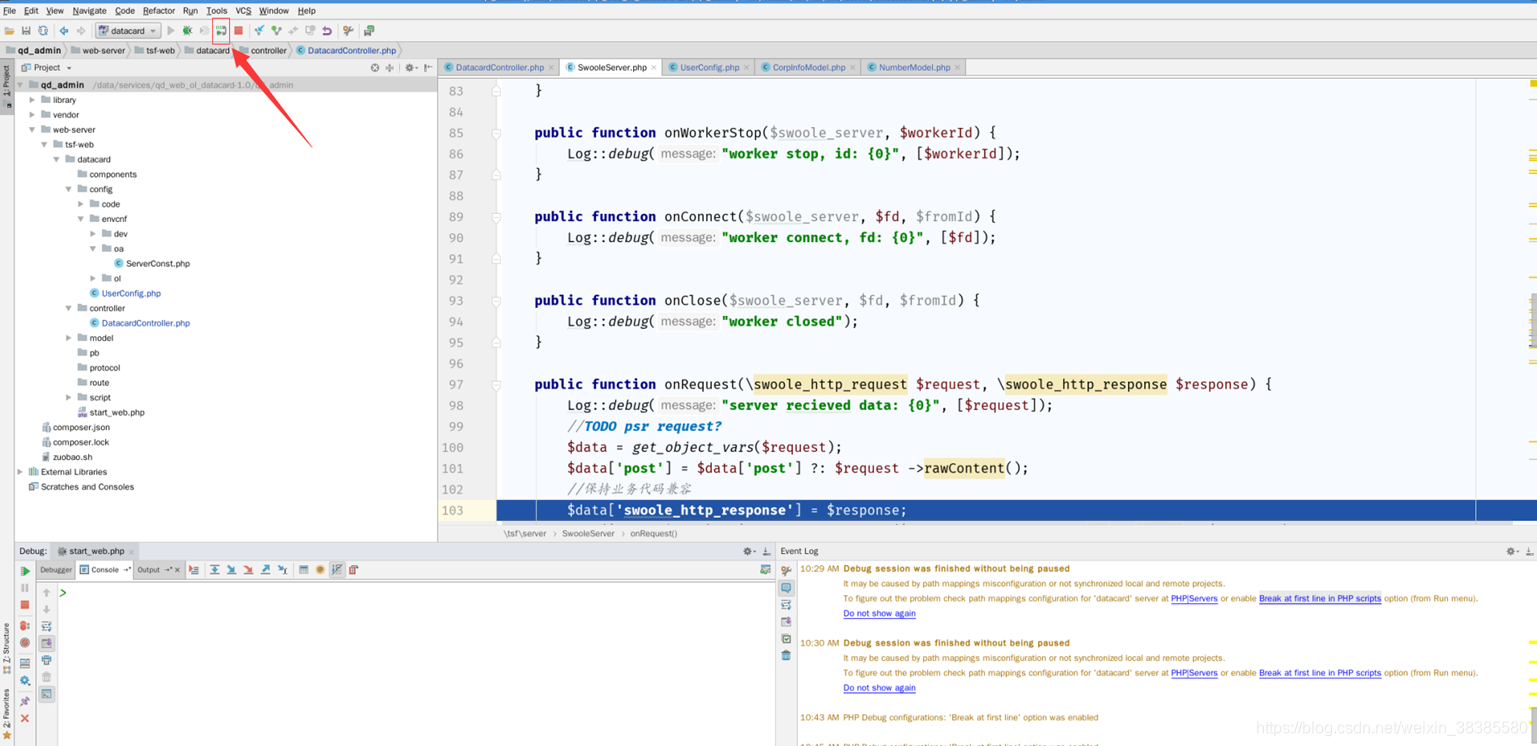Image resolution: width=1537 pixels, height=746 pixels.
Task: Open the Structure tool window side tab
Action: click(7, 649)
